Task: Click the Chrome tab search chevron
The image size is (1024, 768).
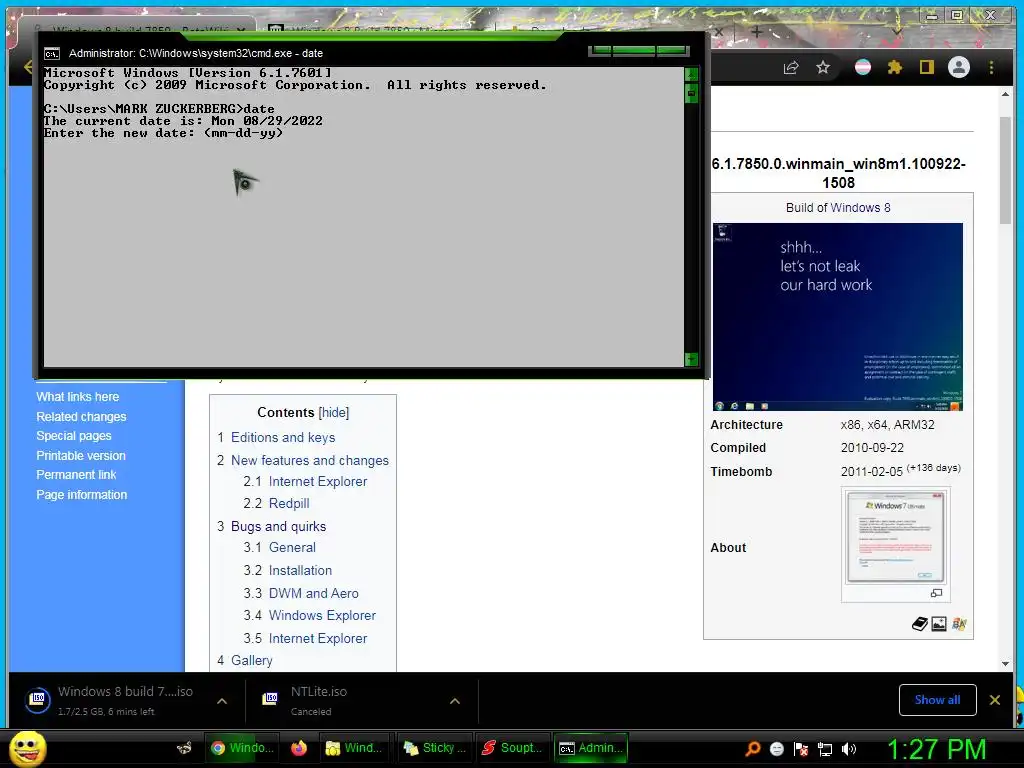Action: 897,31
